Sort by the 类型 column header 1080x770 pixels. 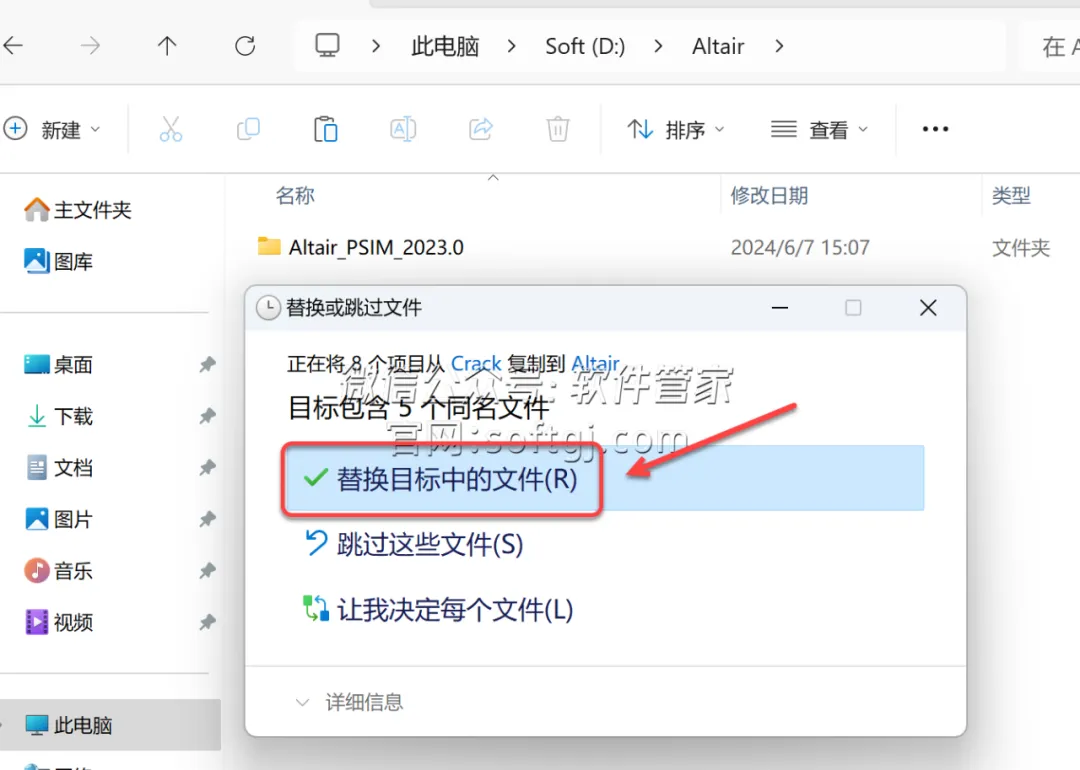(x=1010, y=196)
